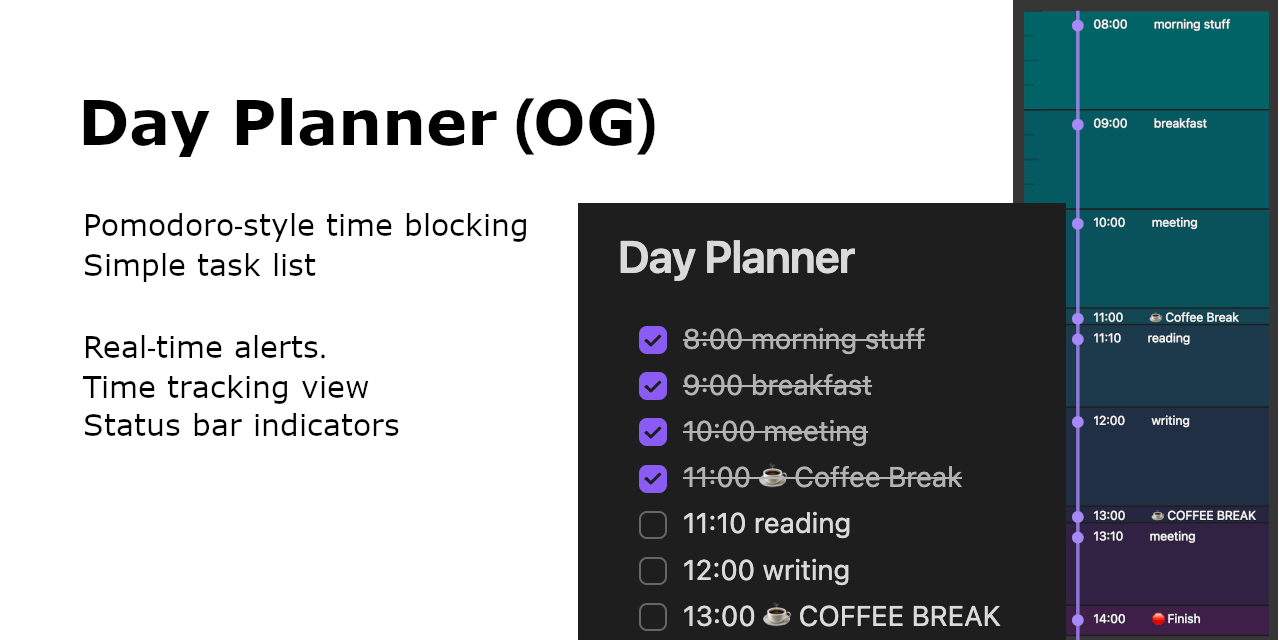Screen dimensions: 1280x640
Task: Check the 11:10 reading checkbox
Action: (653, 524)
